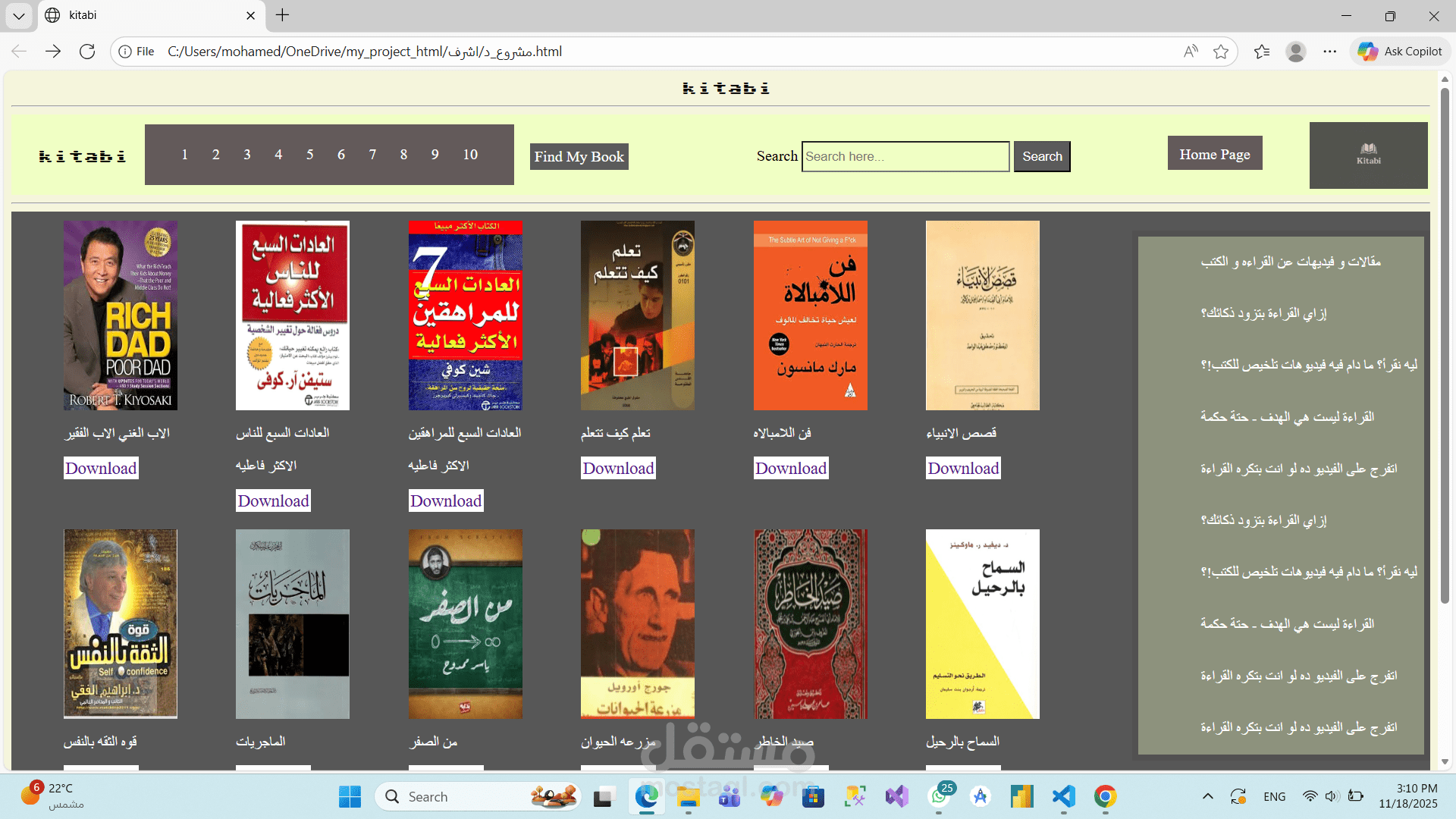View site information for the File page
This screenshot has height=819, width=1456.
(137, 52)
